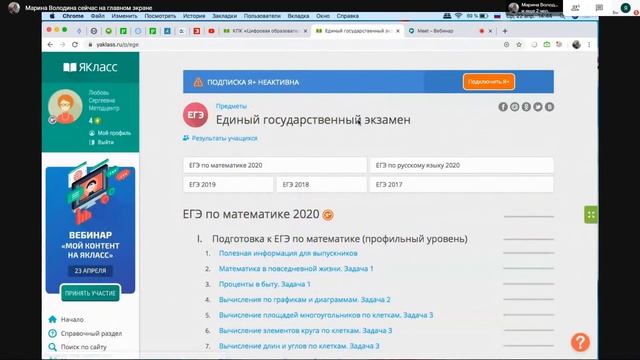
Task: Click the orange badge next to ЕГЭ по математике 2020
Action: 328,215
